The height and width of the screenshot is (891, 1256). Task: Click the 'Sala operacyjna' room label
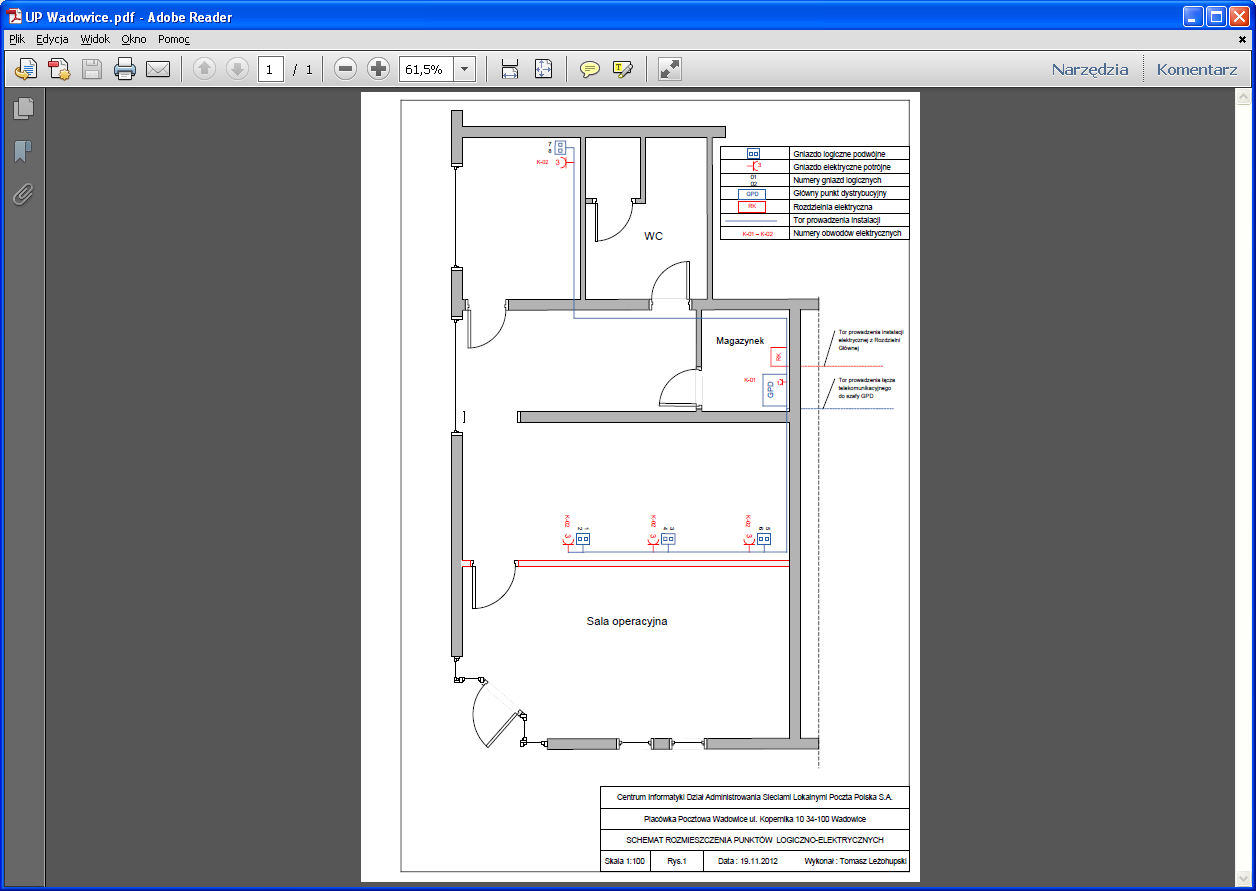click(x=626, y=621)
